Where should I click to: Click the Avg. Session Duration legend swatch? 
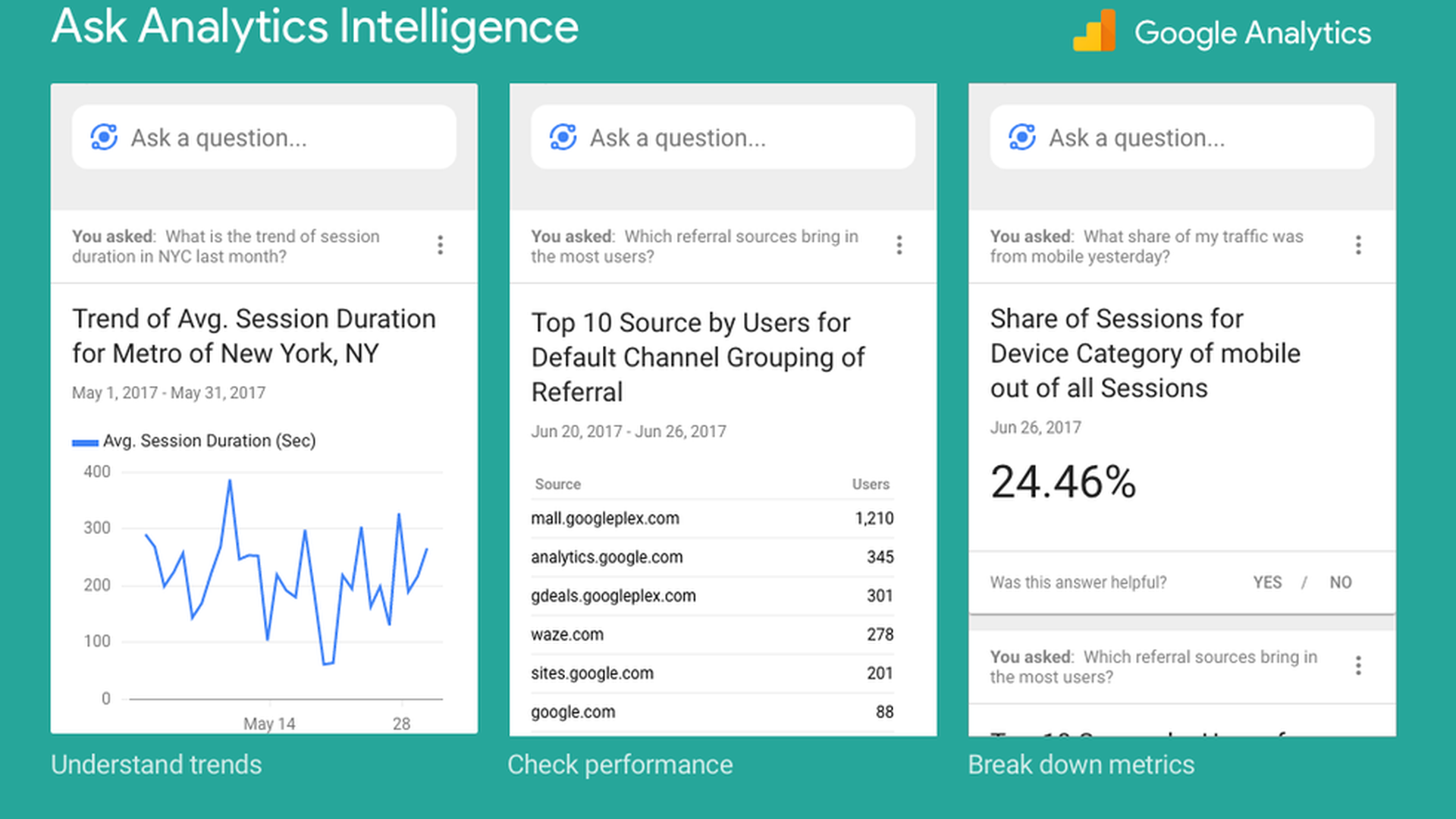pos(85,442)
